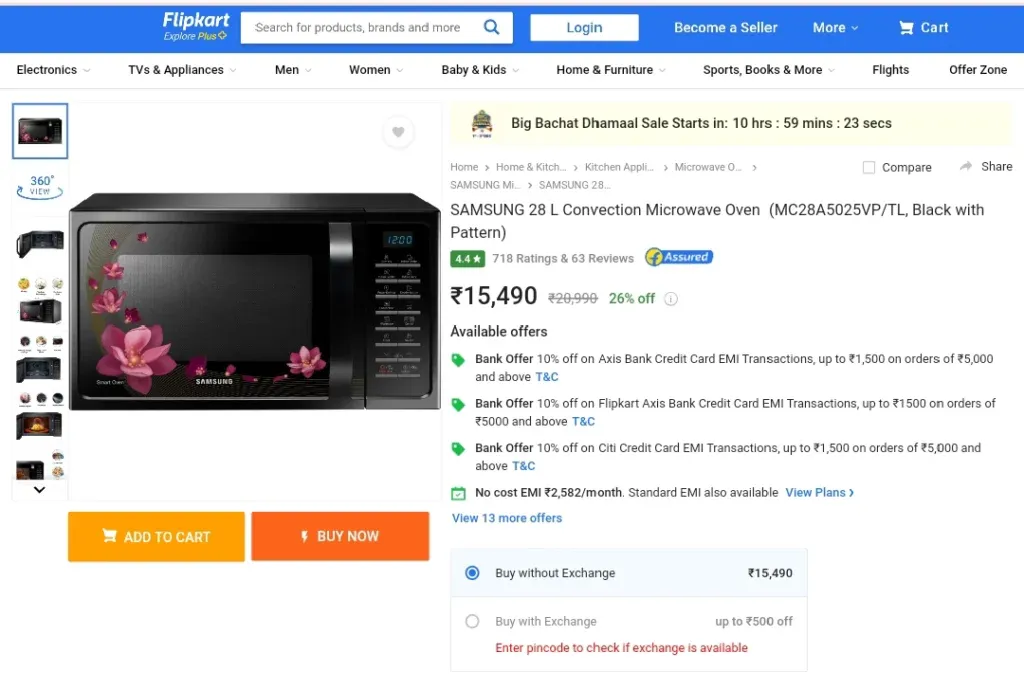Click the price info icon
The height and width of the screenshot is (690, 1024).
pos(671,299)
